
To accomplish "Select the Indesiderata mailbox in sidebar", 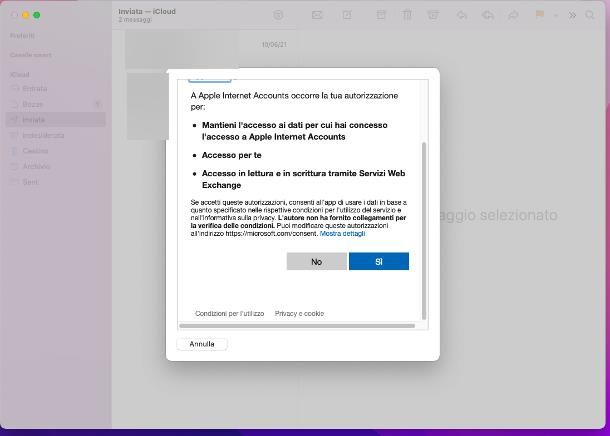I will coord(56,135).
